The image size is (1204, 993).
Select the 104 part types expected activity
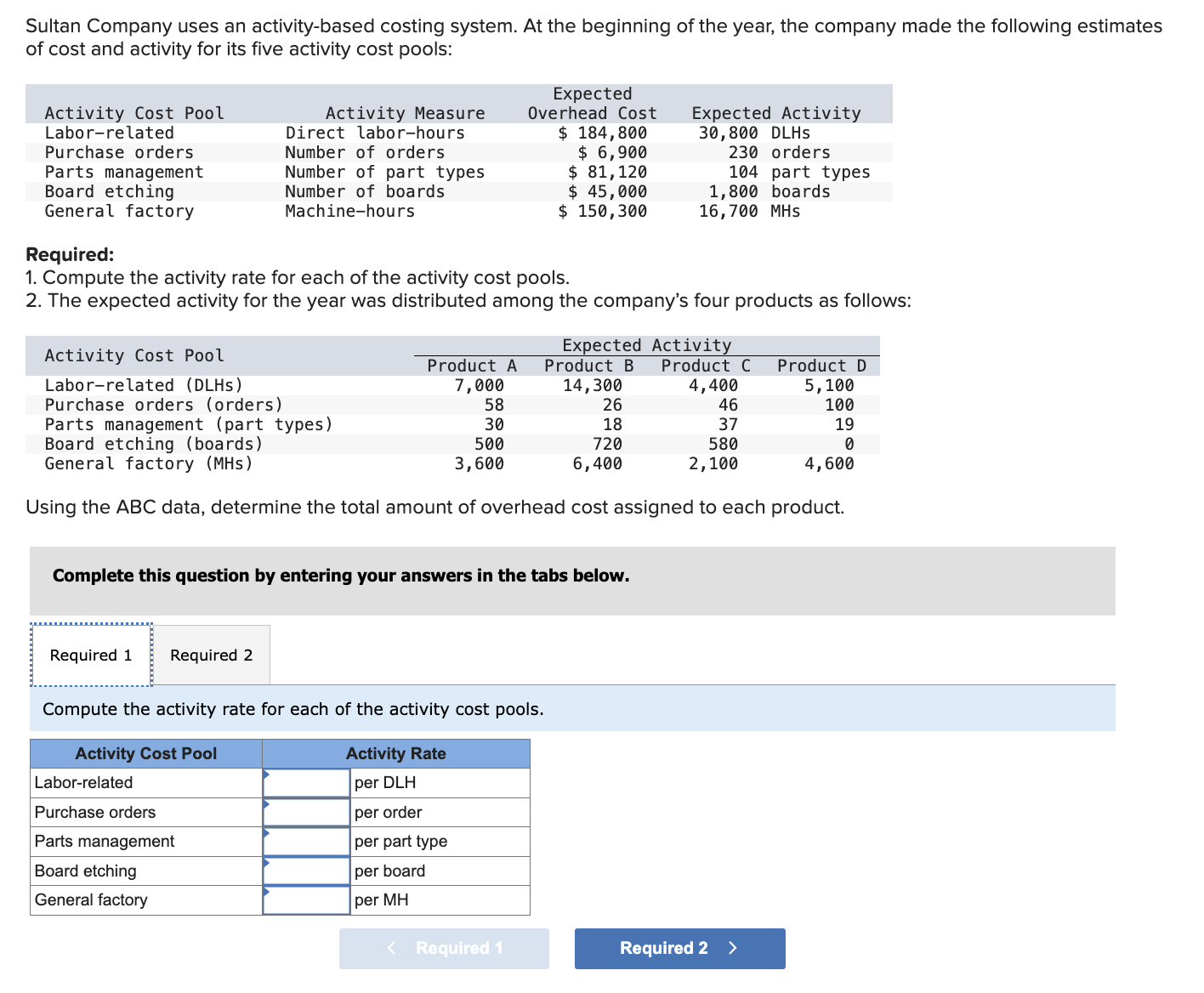pos(799,172)
